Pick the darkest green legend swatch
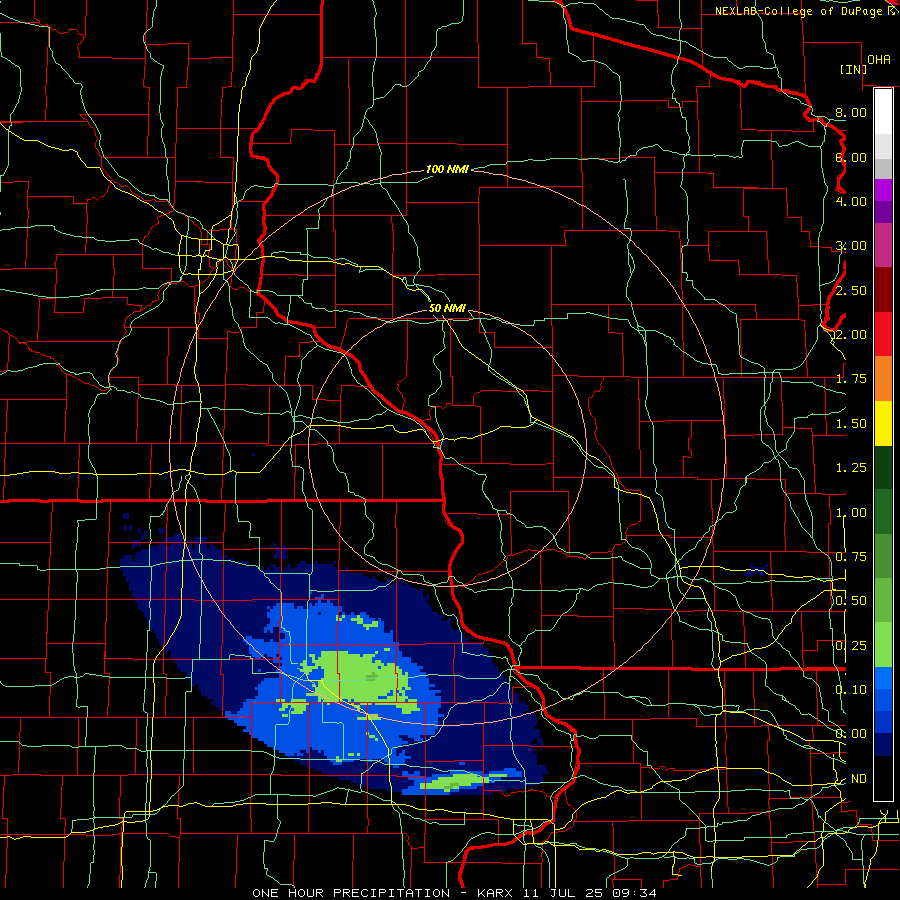Viewport: 900px width, 900px height. pos(883,467)
